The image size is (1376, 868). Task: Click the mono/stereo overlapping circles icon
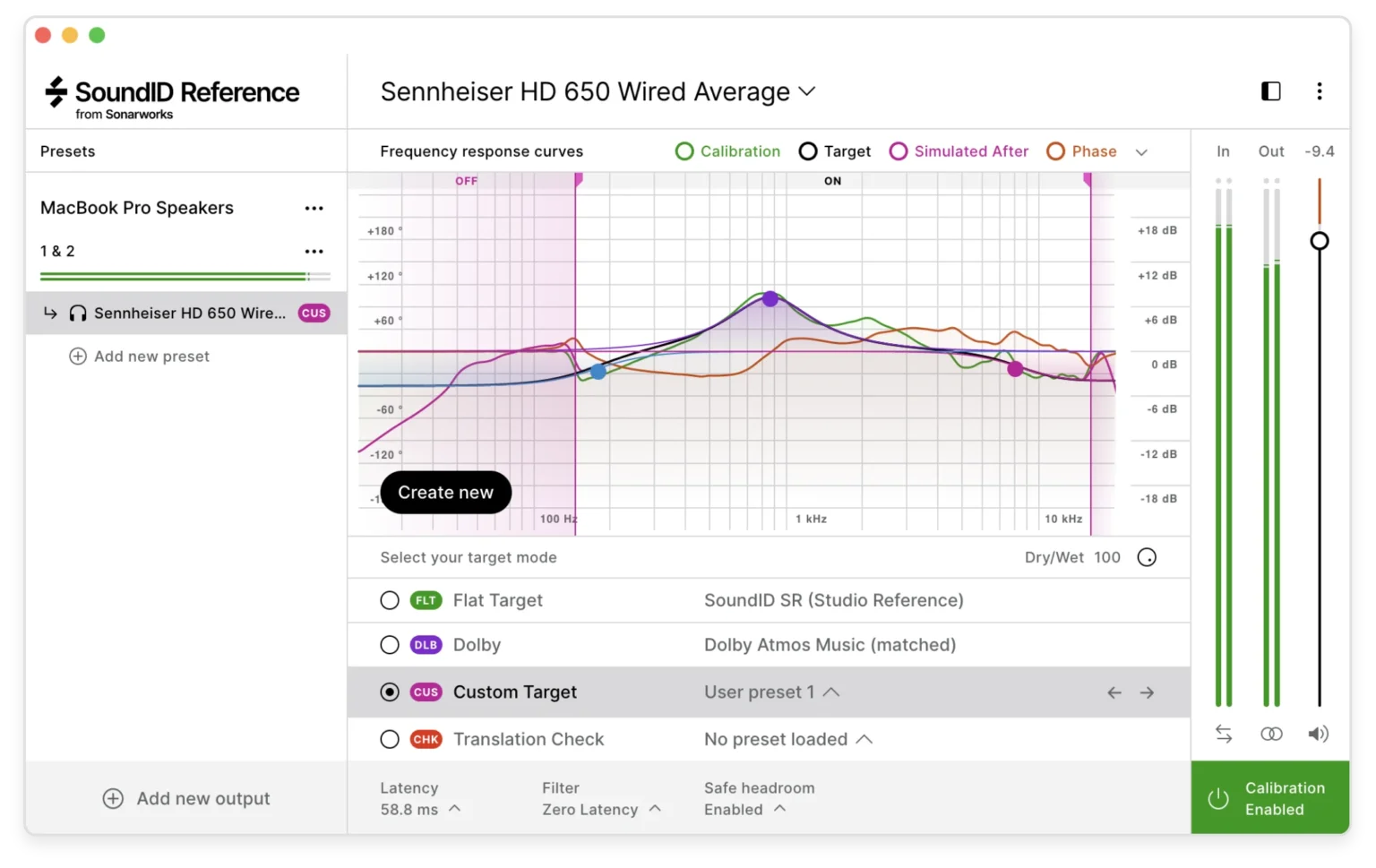[1271, 735]
